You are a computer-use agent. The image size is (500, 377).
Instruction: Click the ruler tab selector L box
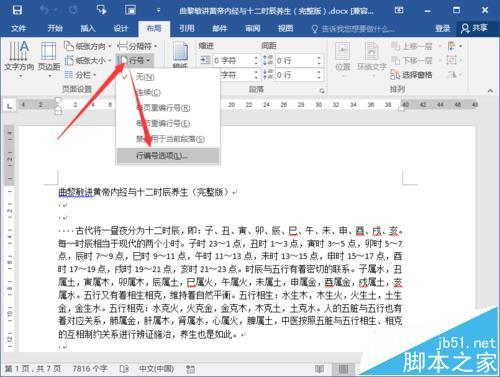[10, 106]
